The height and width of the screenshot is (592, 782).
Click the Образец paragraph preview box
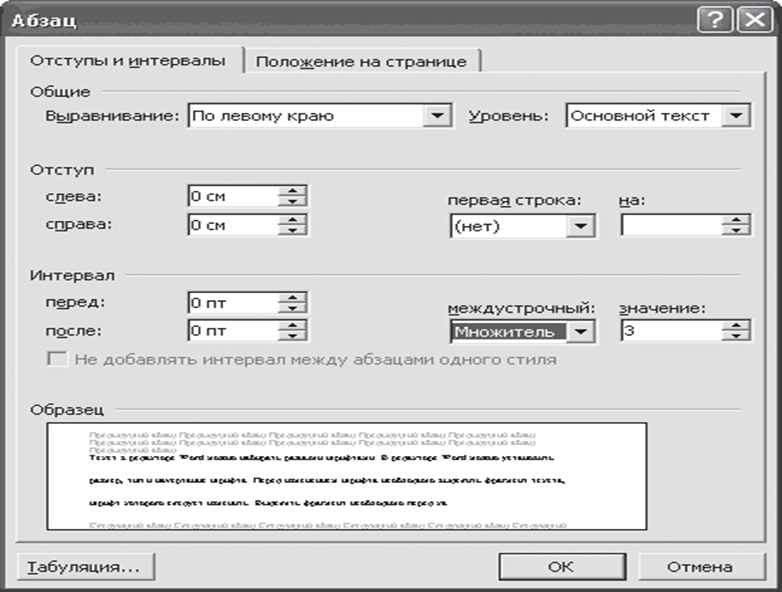347,476
